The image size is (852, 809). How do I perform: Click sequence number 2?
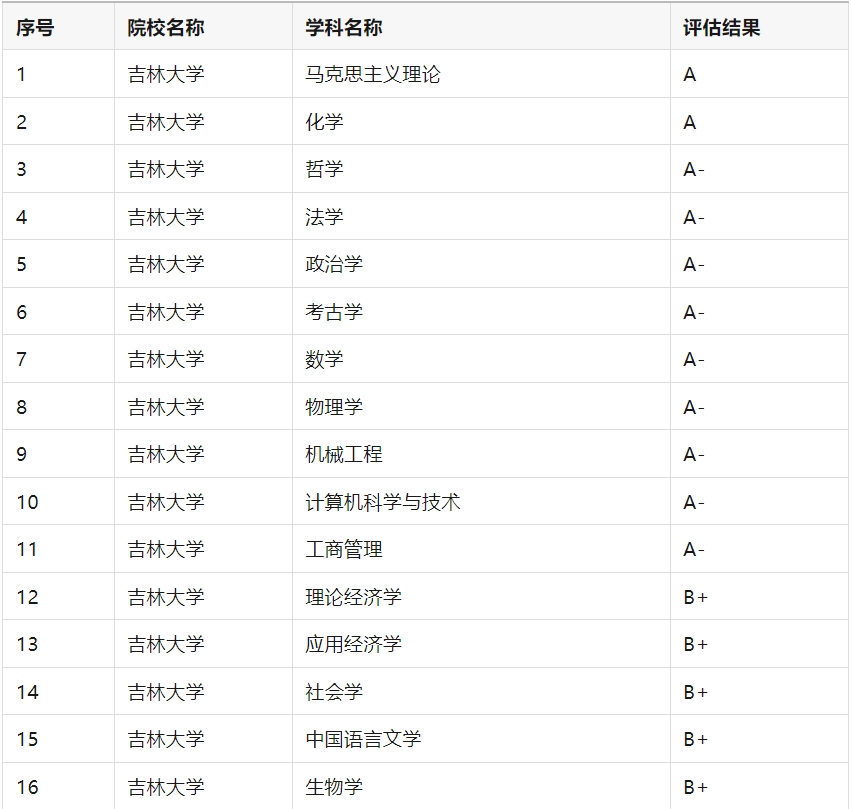(21, 122)
